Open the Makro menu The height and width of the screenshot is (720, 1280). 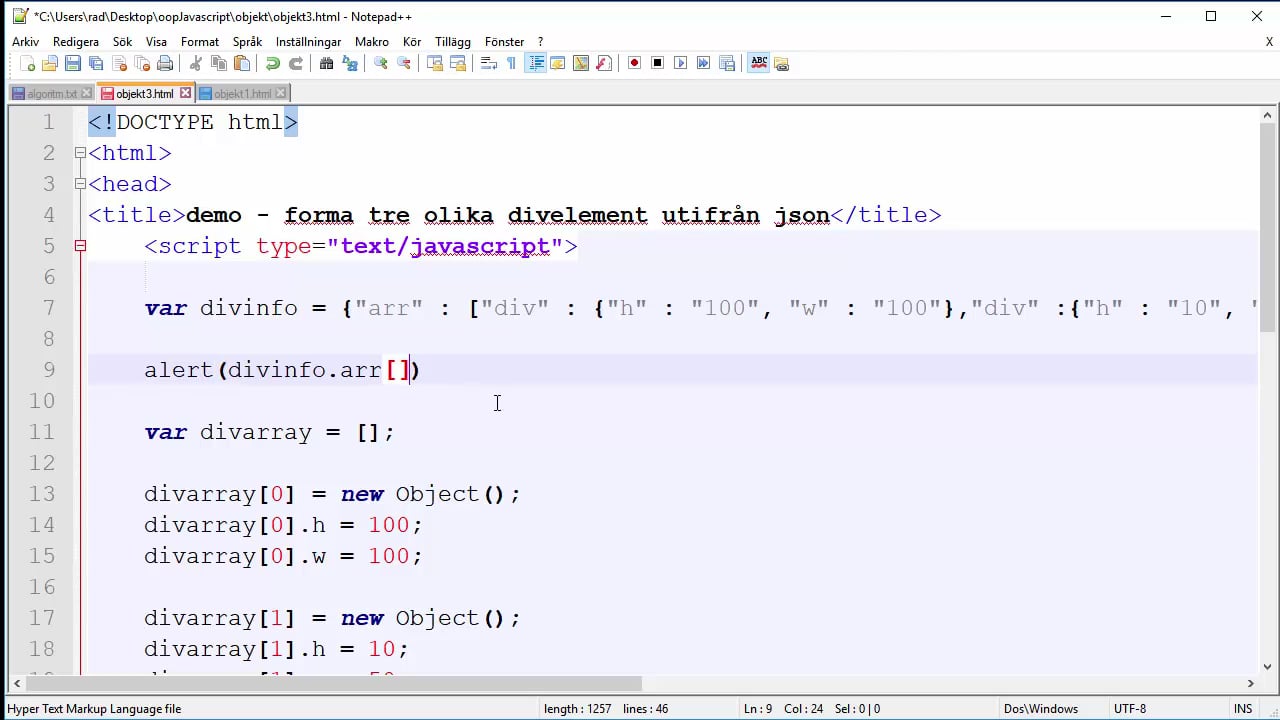[x=372, y=42]
